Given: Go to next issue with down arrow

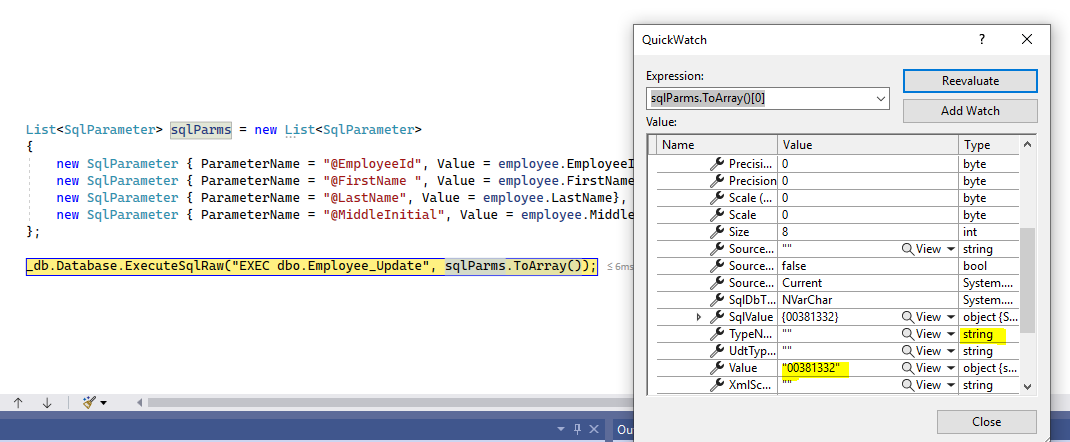Looking at the screenshot, I should tap(47, 402).
